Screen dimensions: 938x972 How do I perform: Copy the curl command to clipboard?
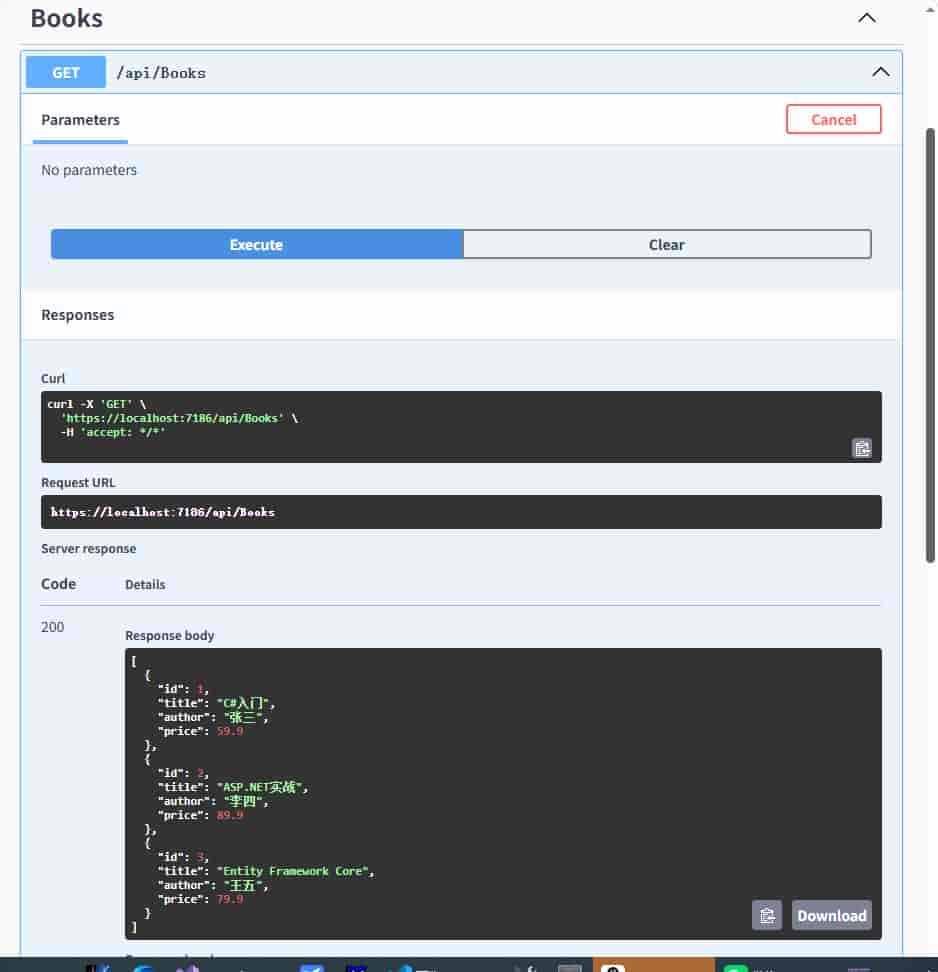click(x=862, y=448)
